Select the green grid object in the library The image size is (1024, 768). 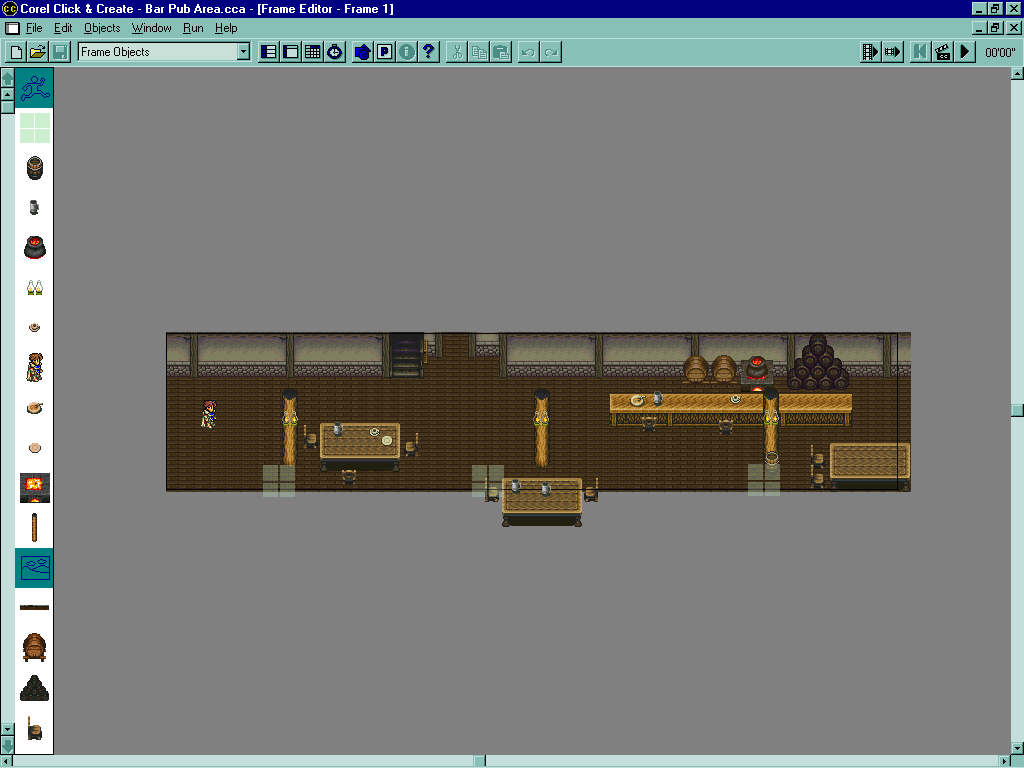click(x=35, y=128)
